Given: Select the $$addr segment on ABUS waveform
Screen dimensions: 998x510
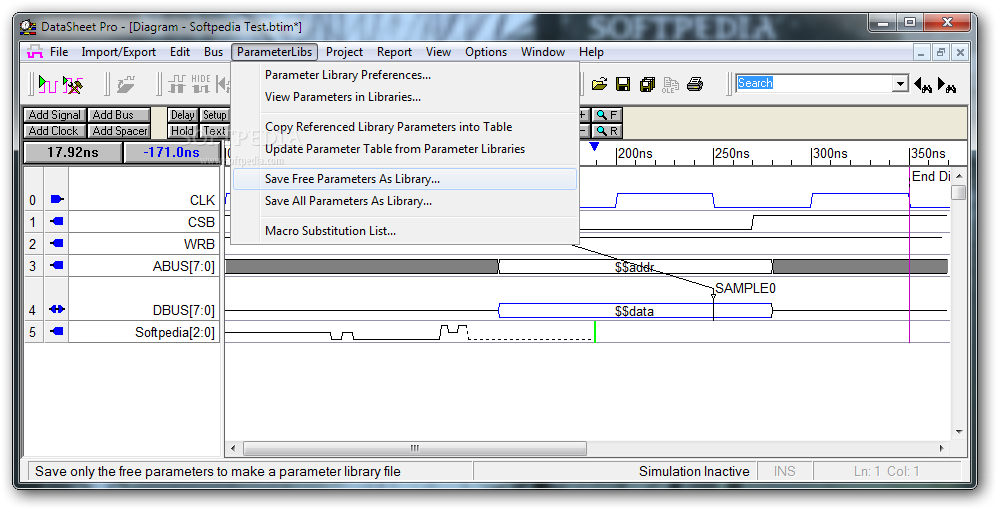Looking at the screenshot, I should [x=635, y=267].
